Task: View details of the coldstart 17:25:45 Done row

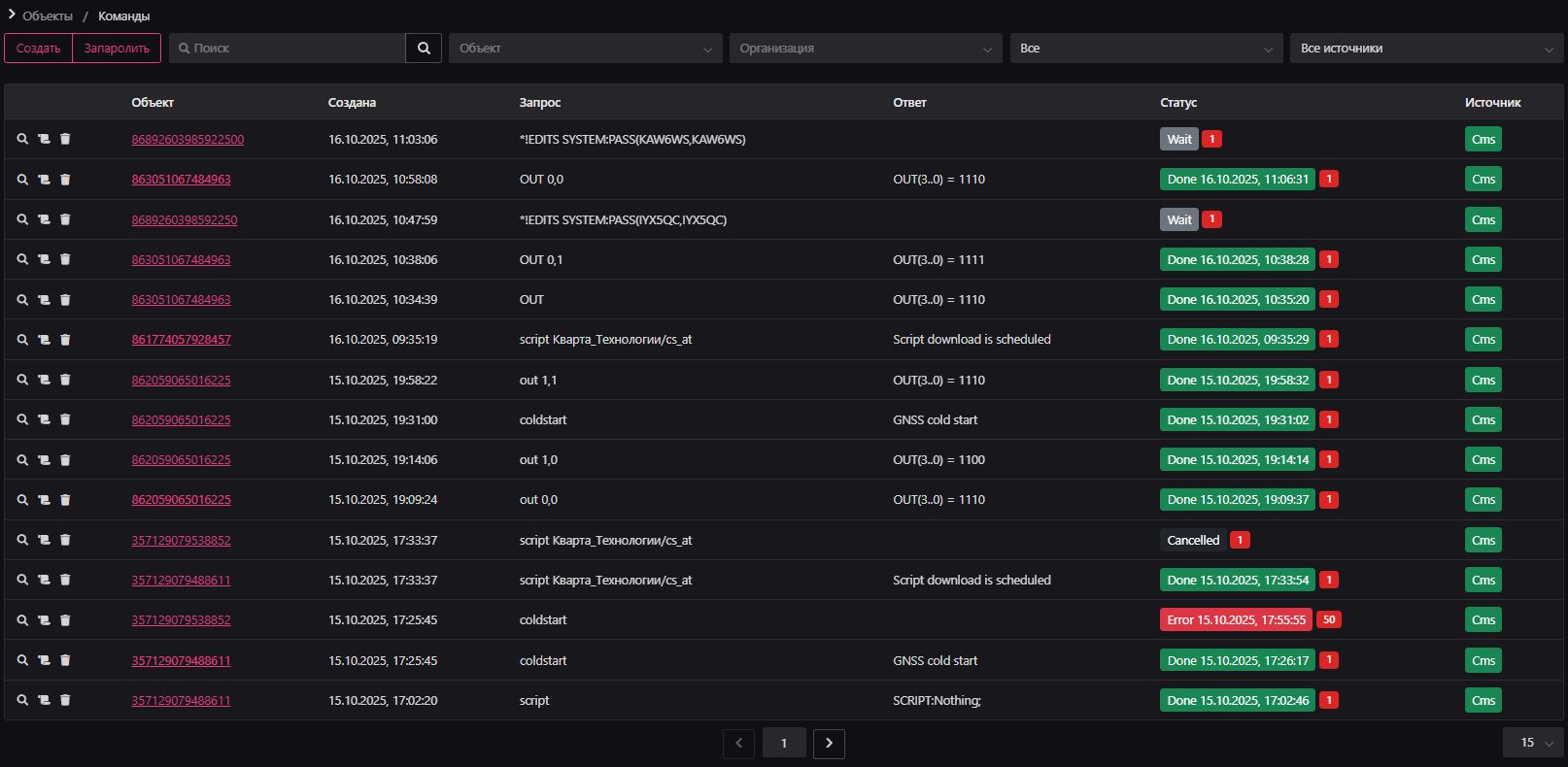Action: point(22,660)
